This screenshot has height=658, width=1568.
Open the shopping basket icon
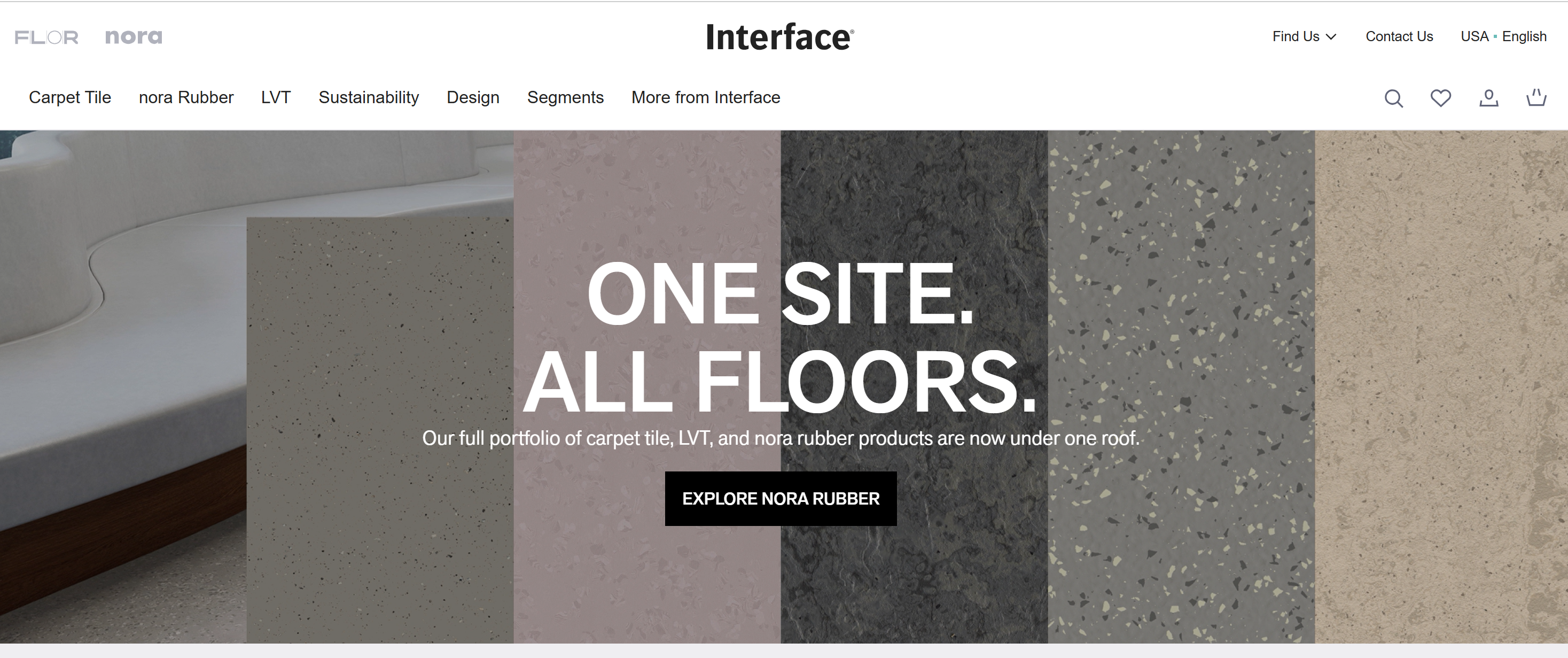point(1536,98)
